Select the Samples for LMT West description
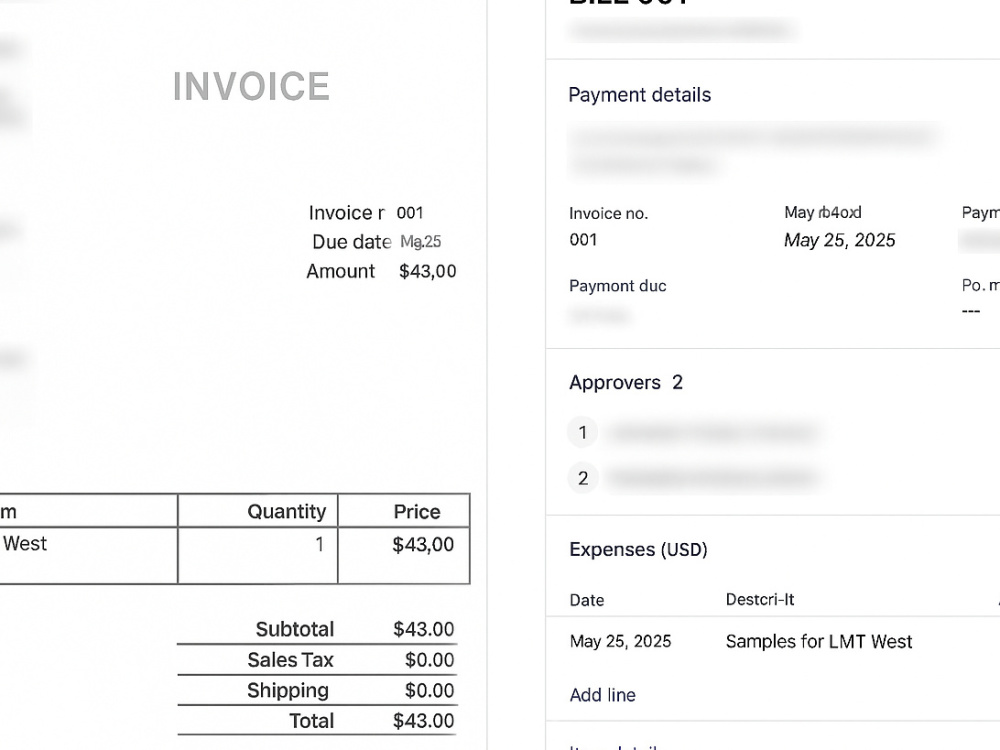 point(819,642)
